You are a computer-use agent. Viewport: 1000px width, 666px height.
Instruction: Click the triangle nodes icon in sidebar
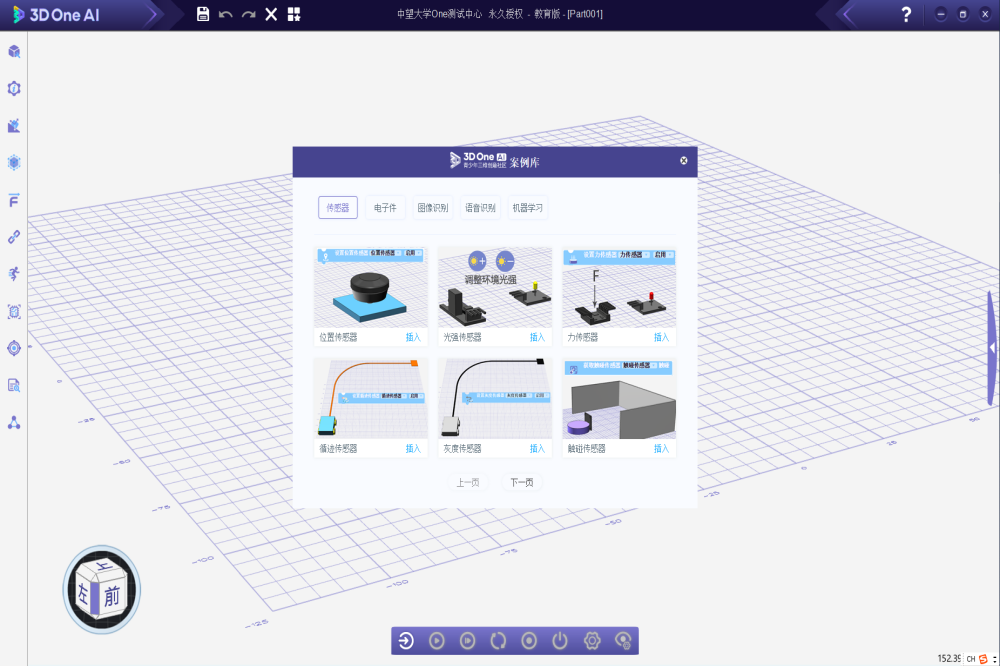(x=14, y=422)
